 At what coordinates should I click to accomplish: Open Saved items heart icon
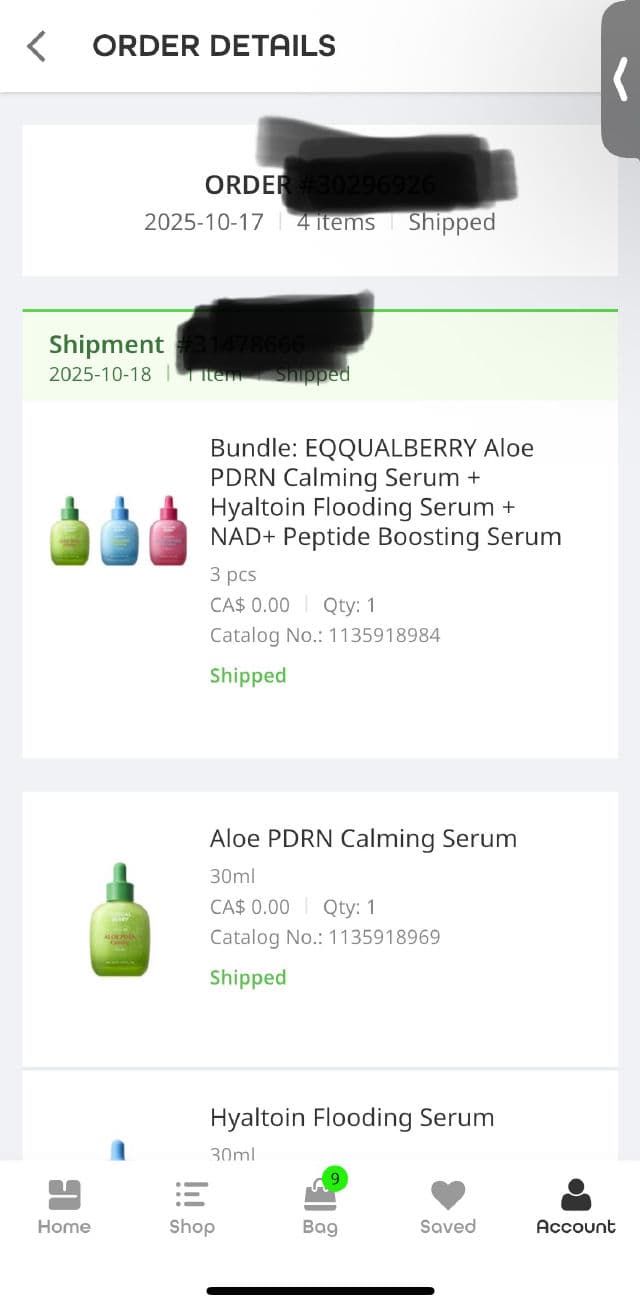click(x=448, y=1195)
